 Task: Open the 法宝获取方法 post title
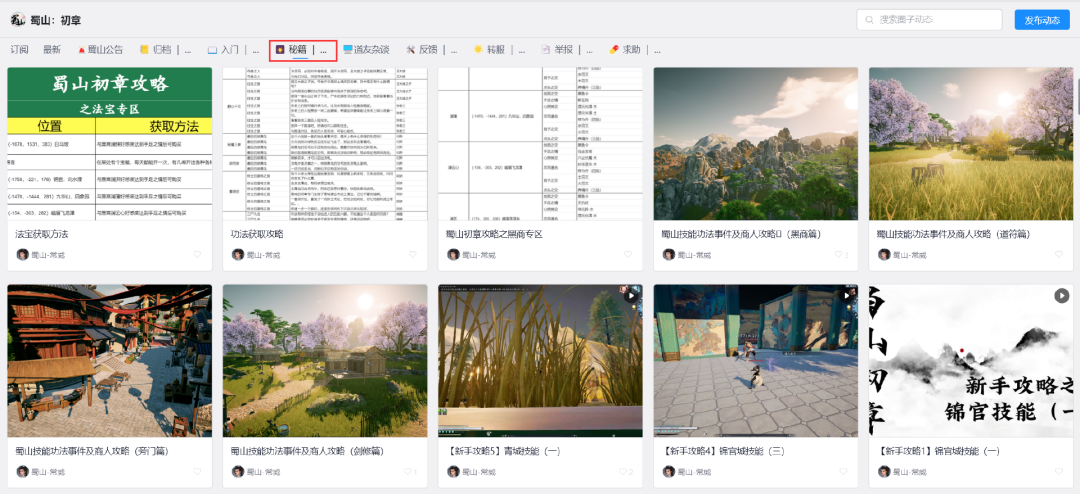pos(41,234)
